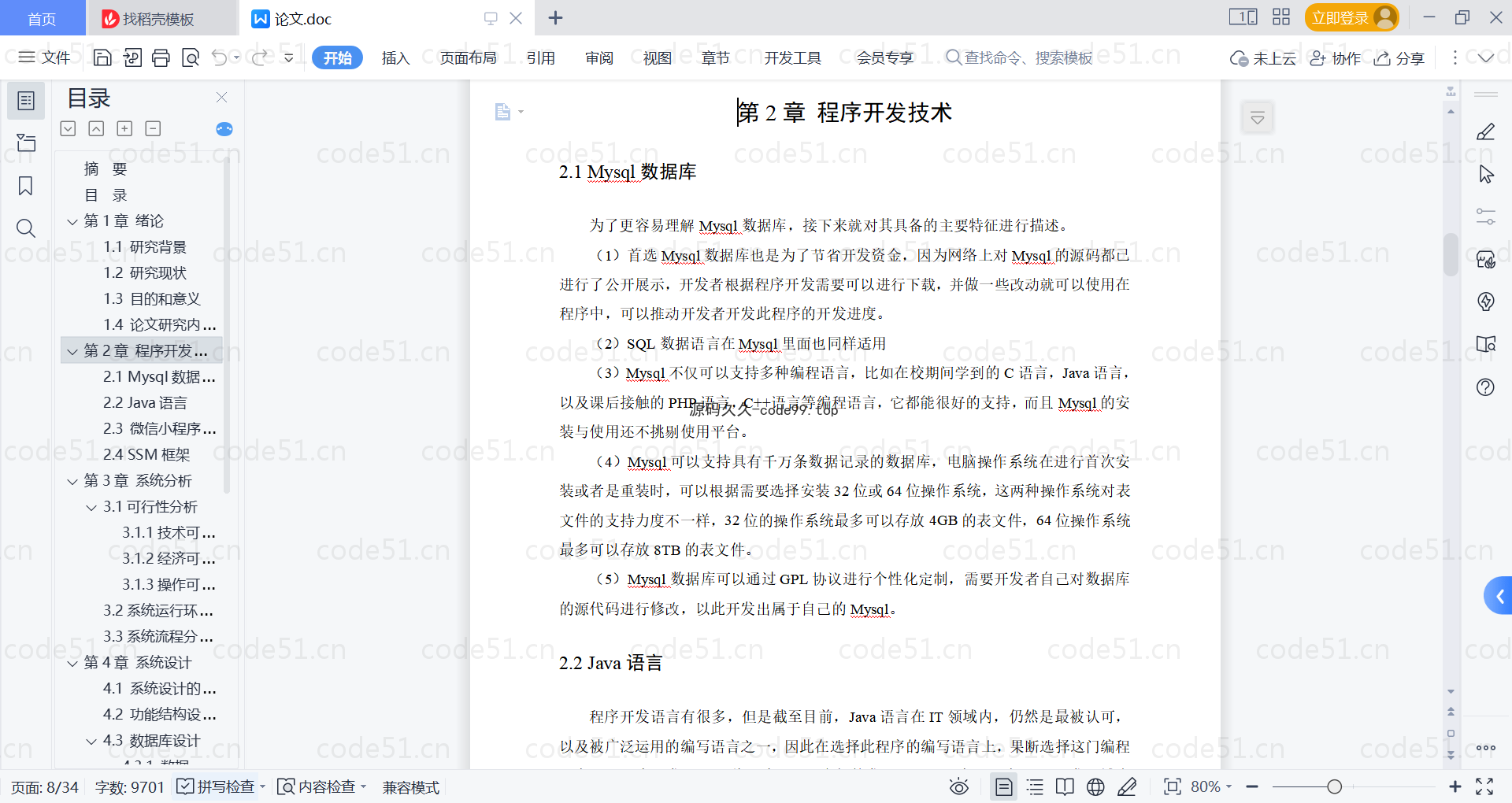Click the new tab plus button
The width and height of the screenshot is (1512, 803).
tap(555, 18)
